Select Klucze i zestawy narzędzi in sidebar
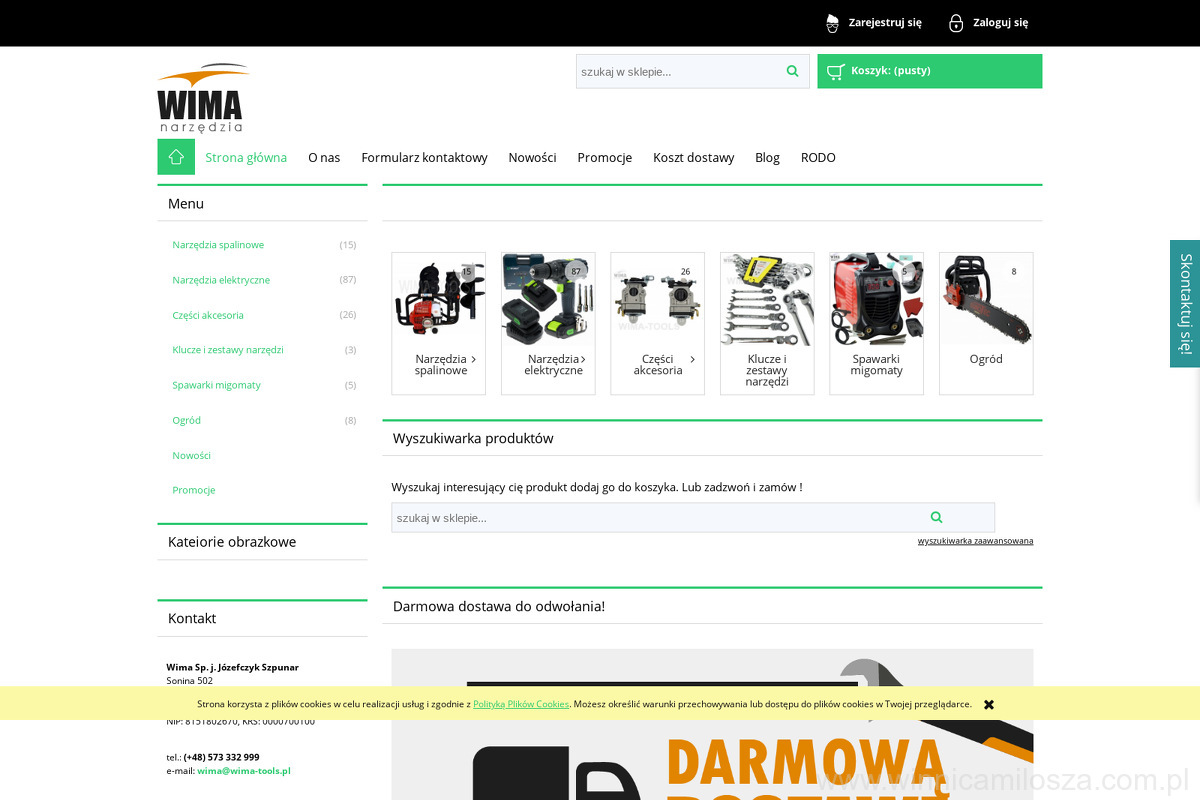This screenshot has height=800, width=1200. coord(228,350)
